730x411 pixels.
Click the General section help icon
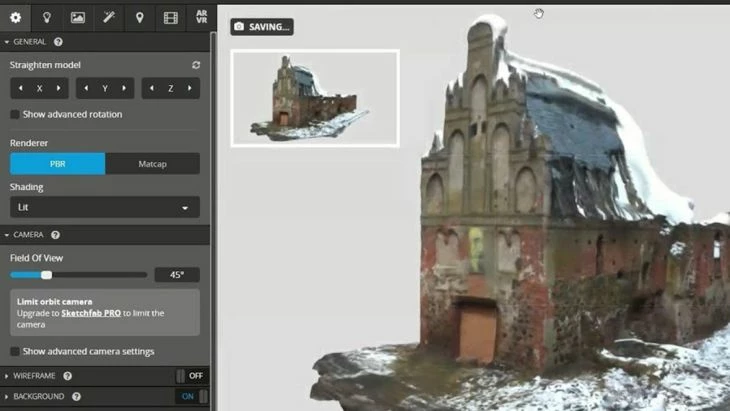[x=58, y=42]
